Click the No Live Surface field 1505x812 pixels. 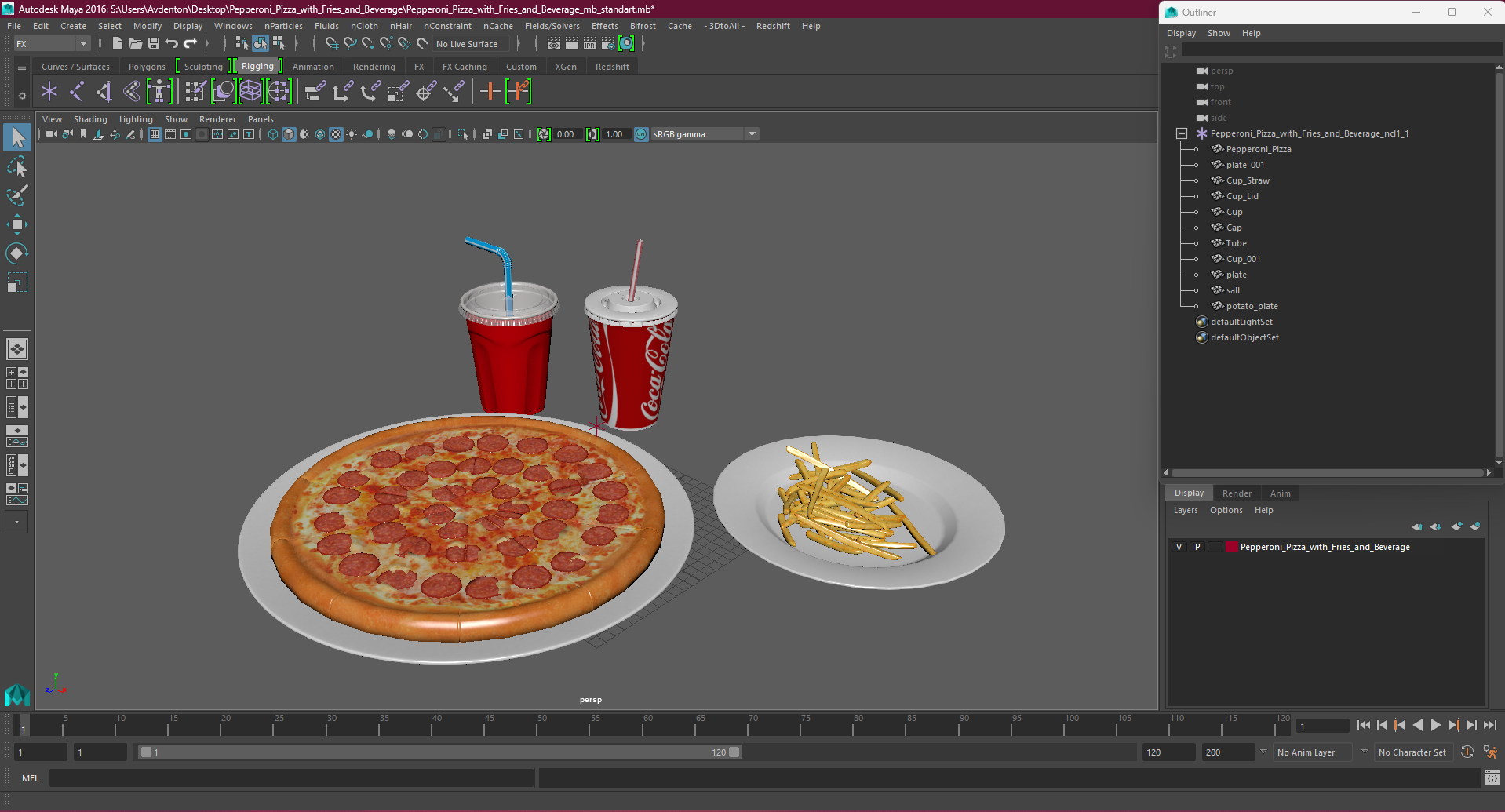[471, 44]
